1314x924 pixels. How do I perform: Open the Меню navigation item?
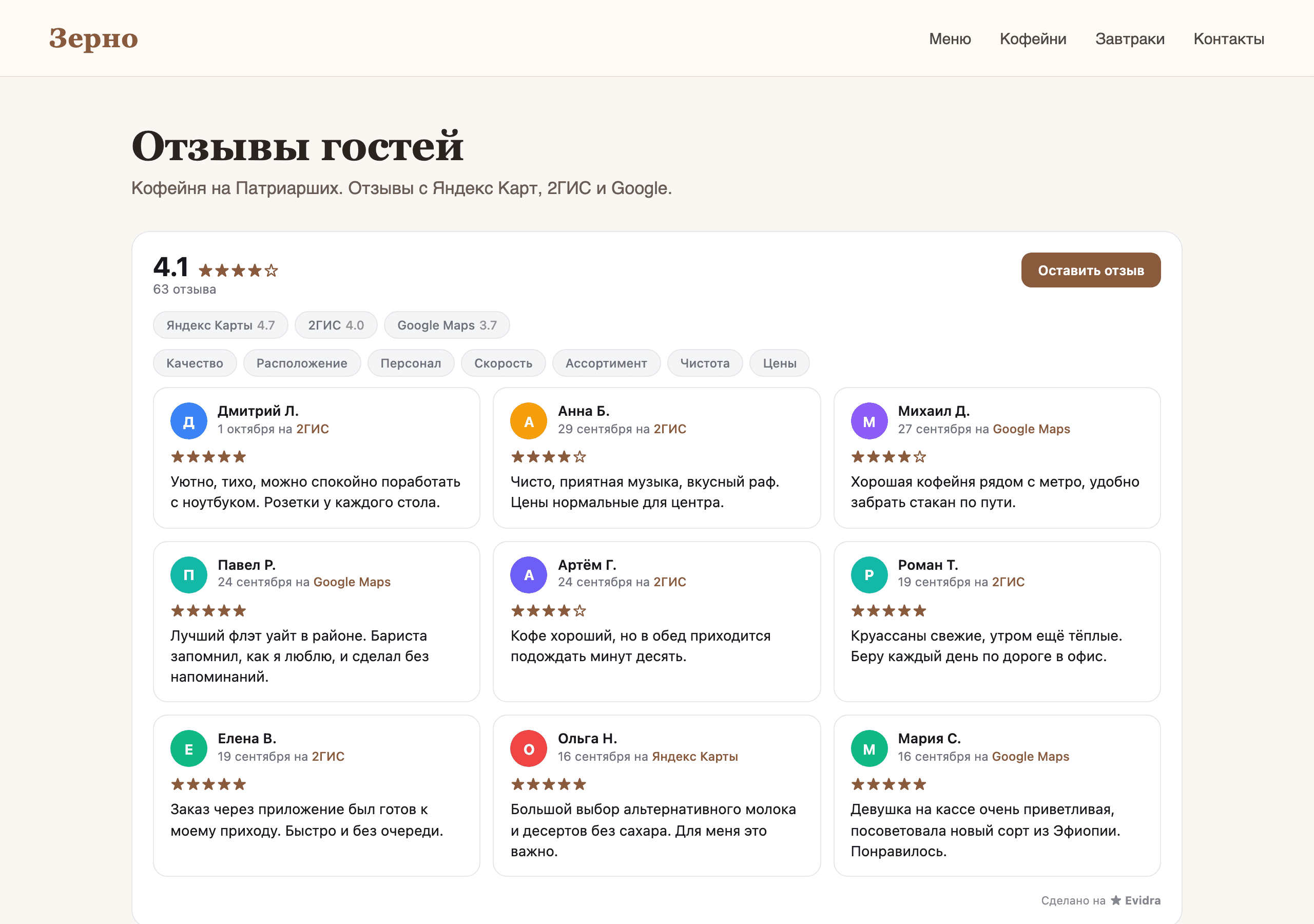950,39
